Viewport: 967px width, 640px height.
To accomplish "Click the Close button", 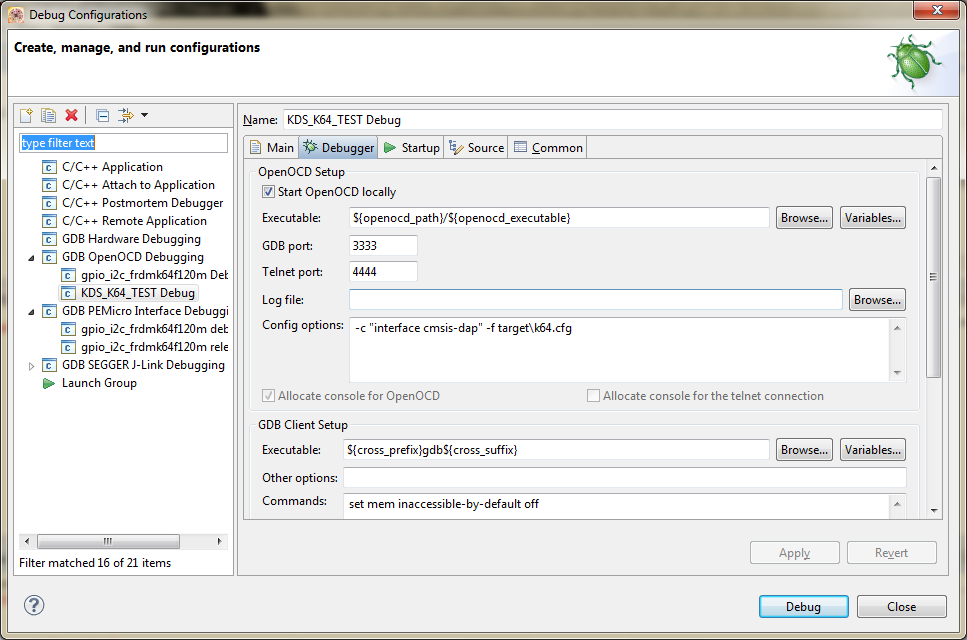I will tap(902, 607).
